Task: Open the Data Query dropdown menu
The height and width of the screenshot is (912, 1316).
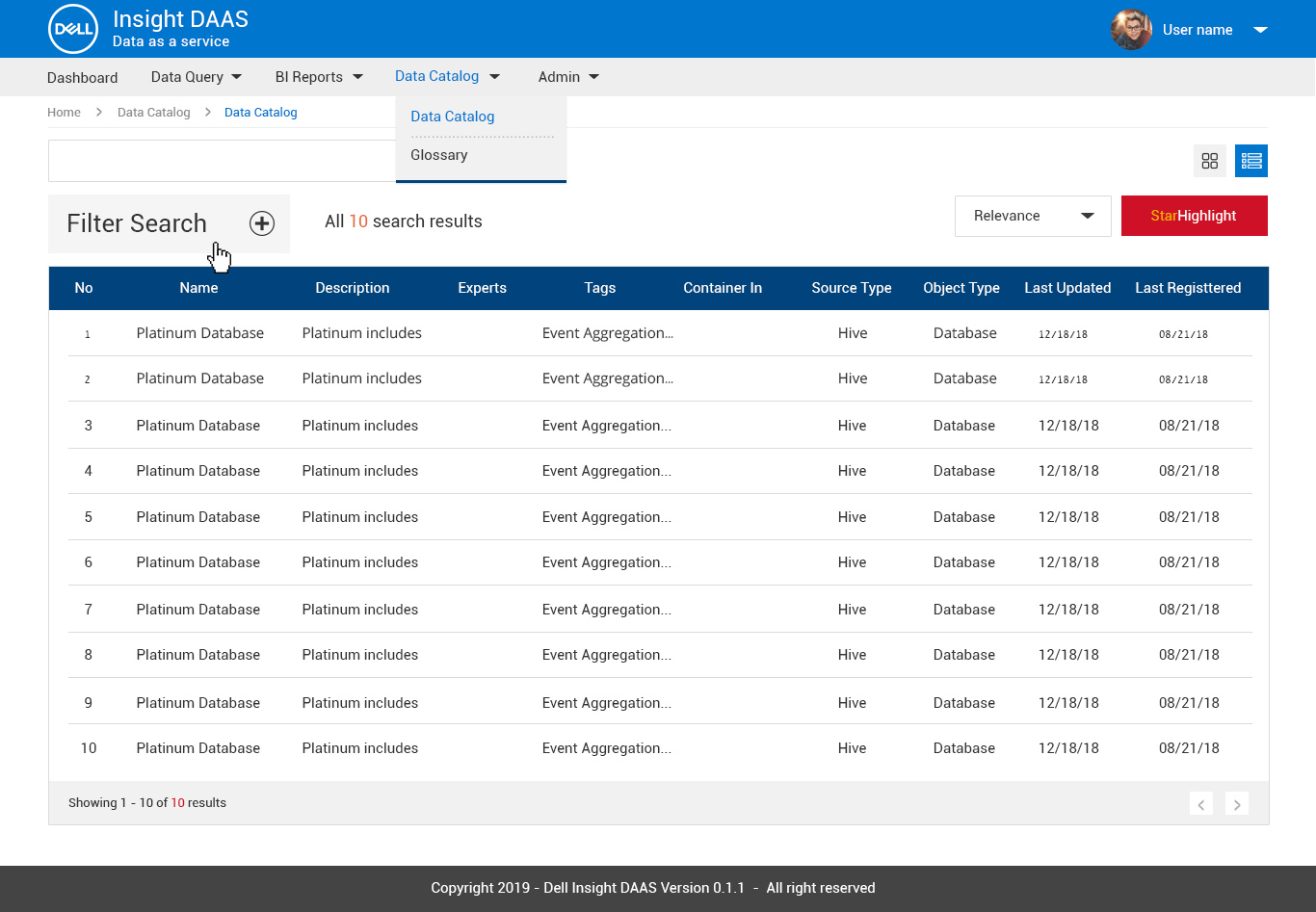Action: (x=196, y=76)
